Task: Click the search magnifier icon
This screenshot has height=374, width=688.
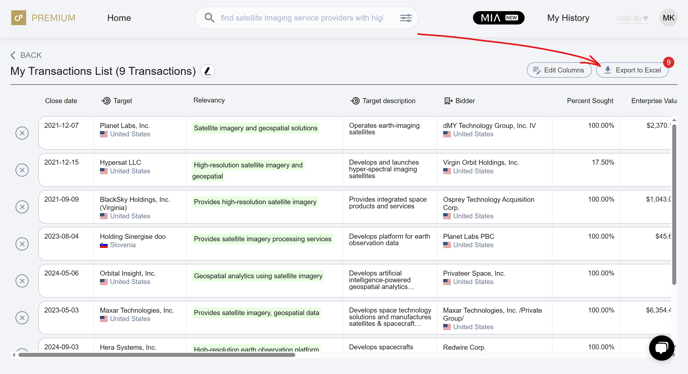Action: point(209,18)
